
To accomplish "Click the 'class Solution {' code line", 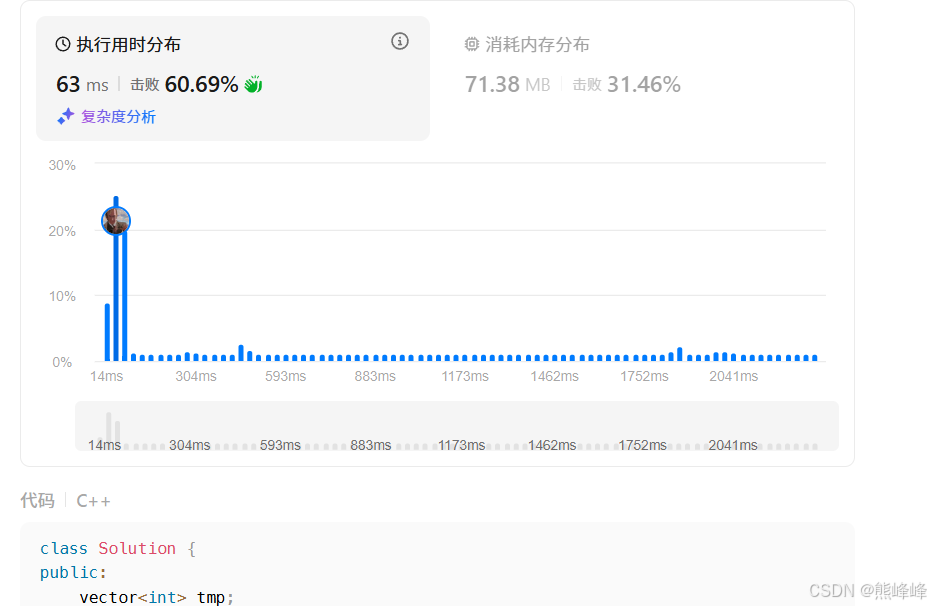I will click(118, 548).
